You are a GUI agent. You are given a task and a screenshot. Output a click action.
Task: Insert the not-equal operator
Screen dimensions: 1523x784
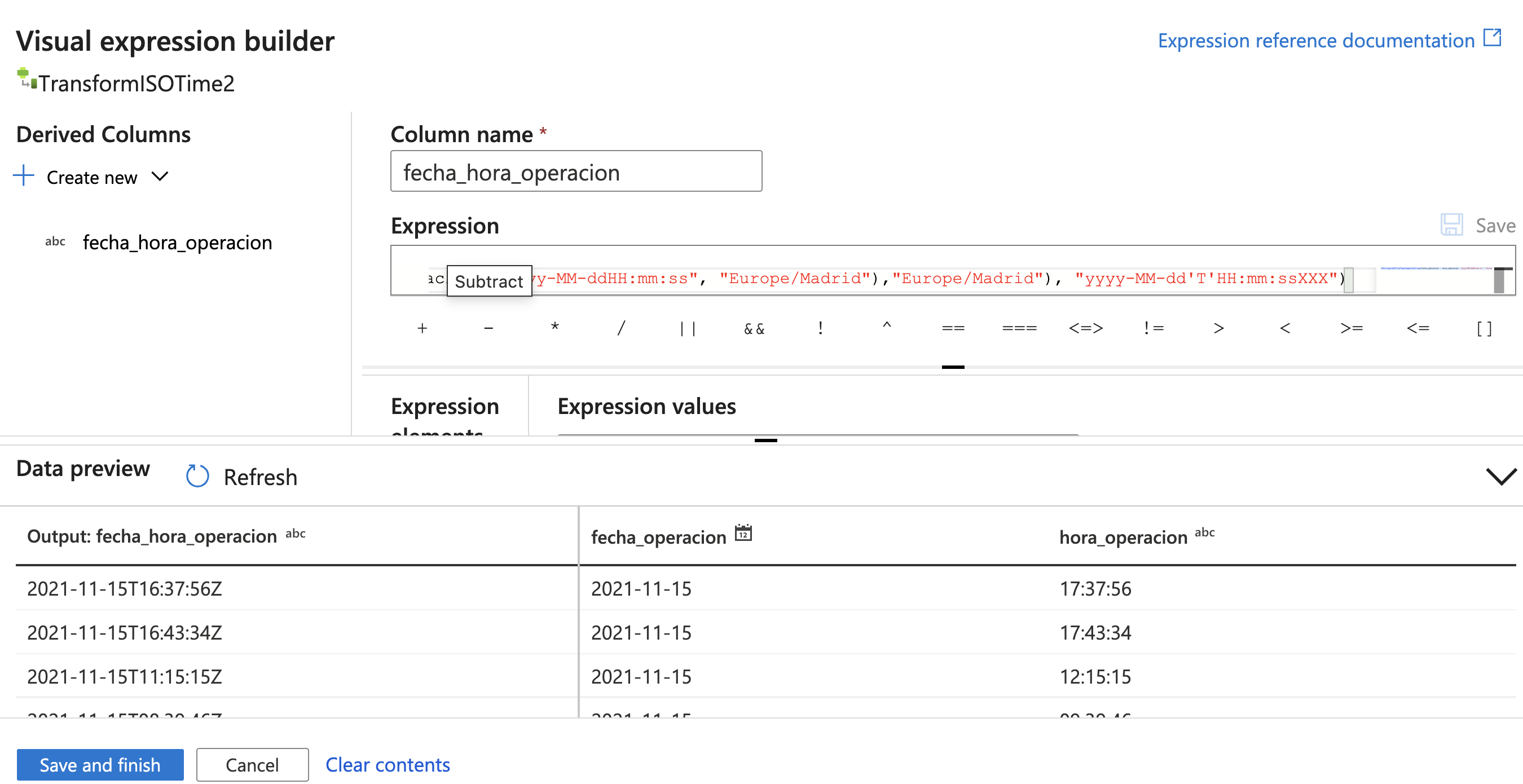click(1152, 328)
